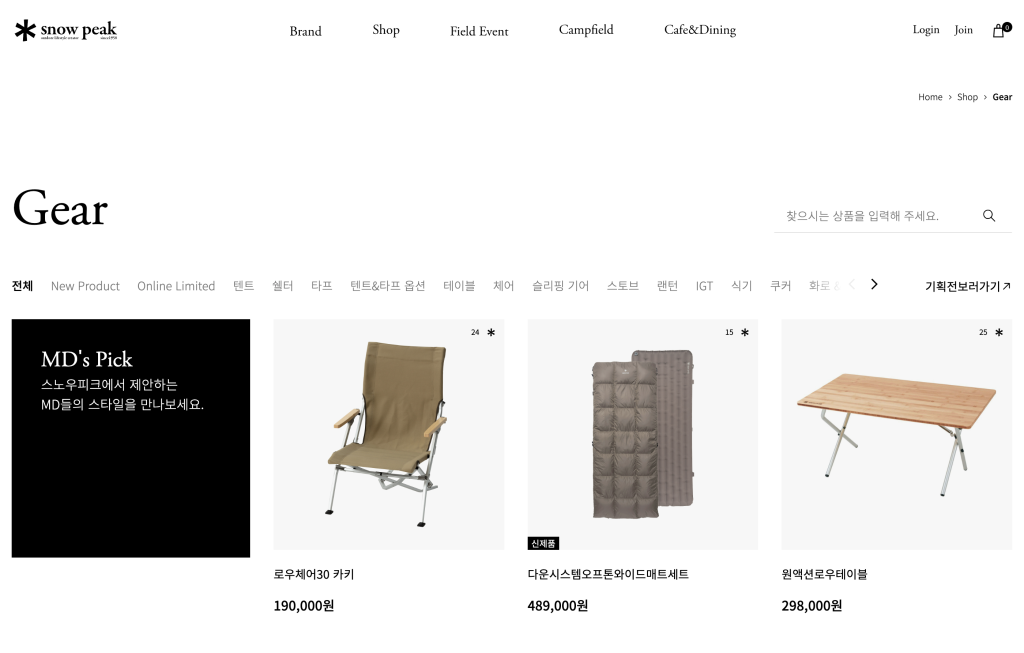This screenshot has height=653, width=1024.
Task: Click the search magnifier icon
Action: pos(989,216)
